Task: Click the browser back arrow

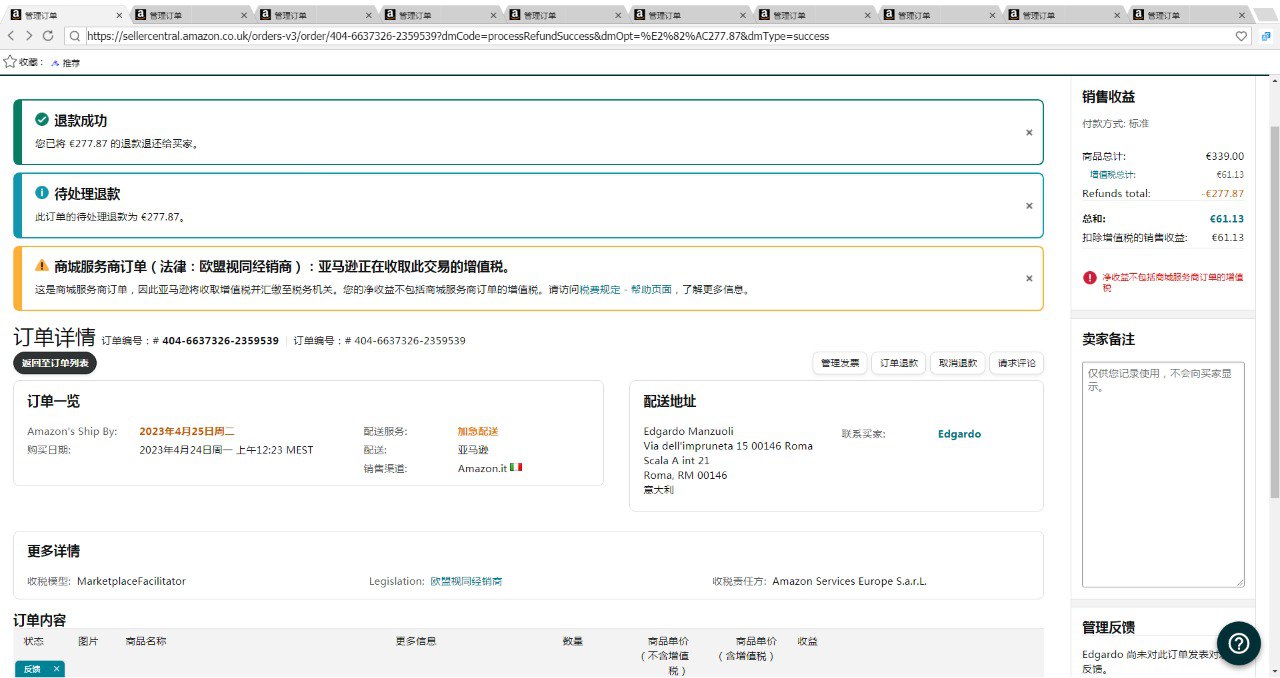Action: [12, 36]
